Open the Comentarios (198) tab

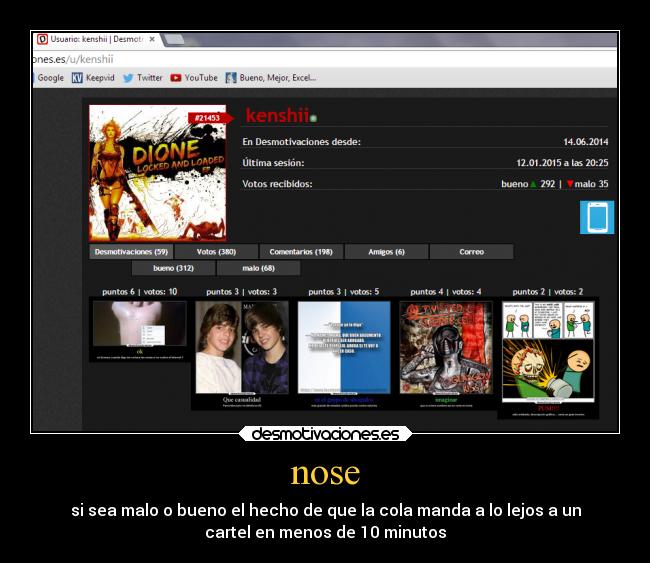point(301,252)
